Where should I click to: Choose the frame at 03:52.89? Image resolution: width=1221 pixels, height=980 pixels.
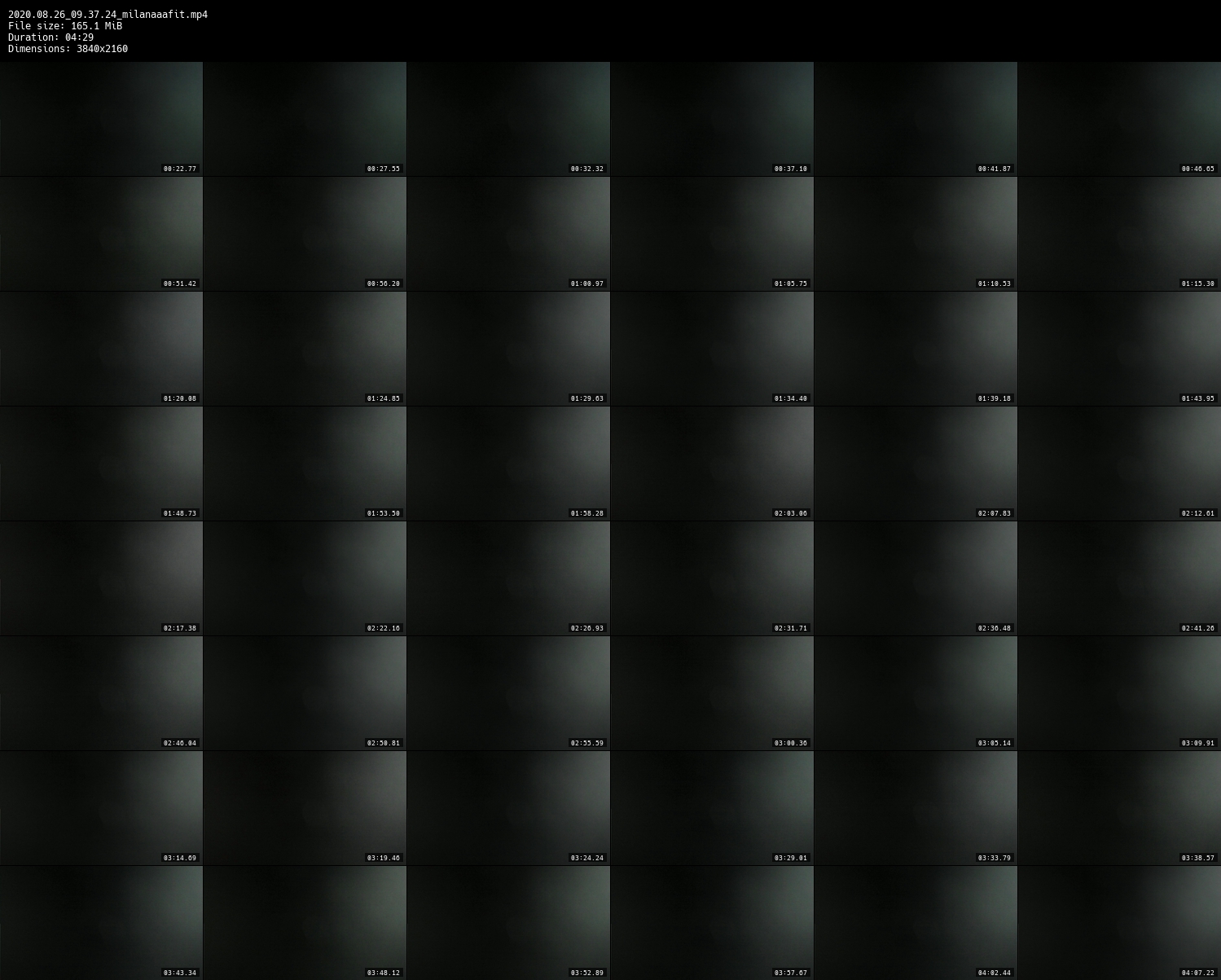508,923
